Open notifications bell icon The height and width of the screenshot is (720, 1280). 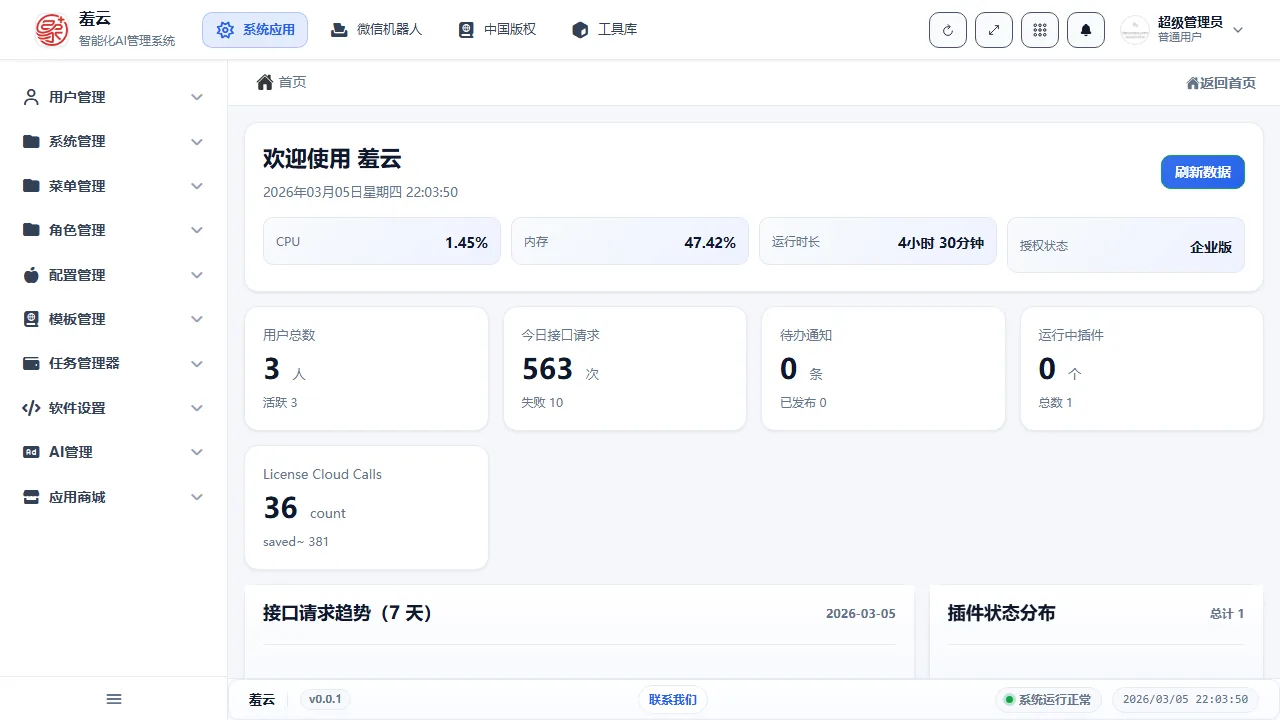coord(1086,30)
